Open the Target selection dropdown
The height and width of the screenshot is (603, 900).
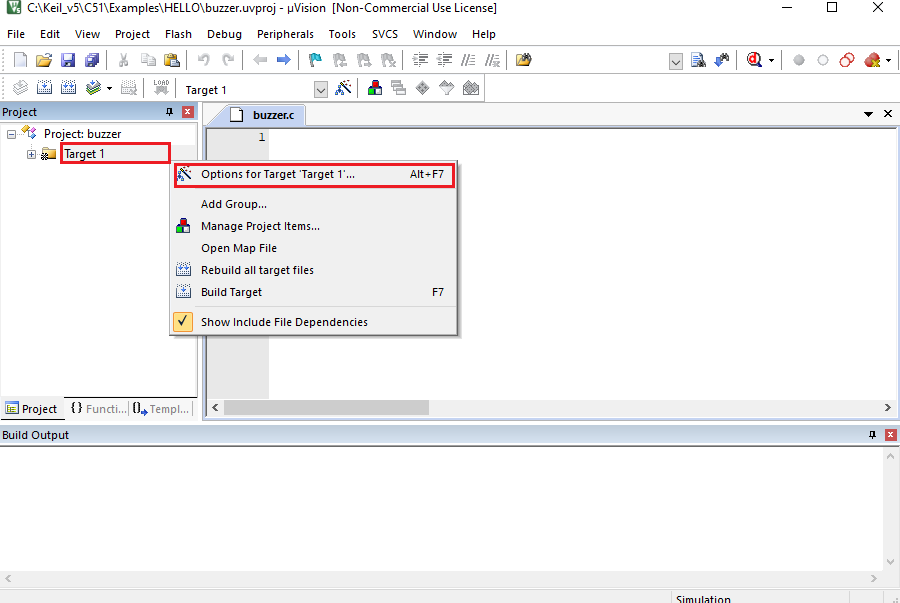click(x=320, y=89)
